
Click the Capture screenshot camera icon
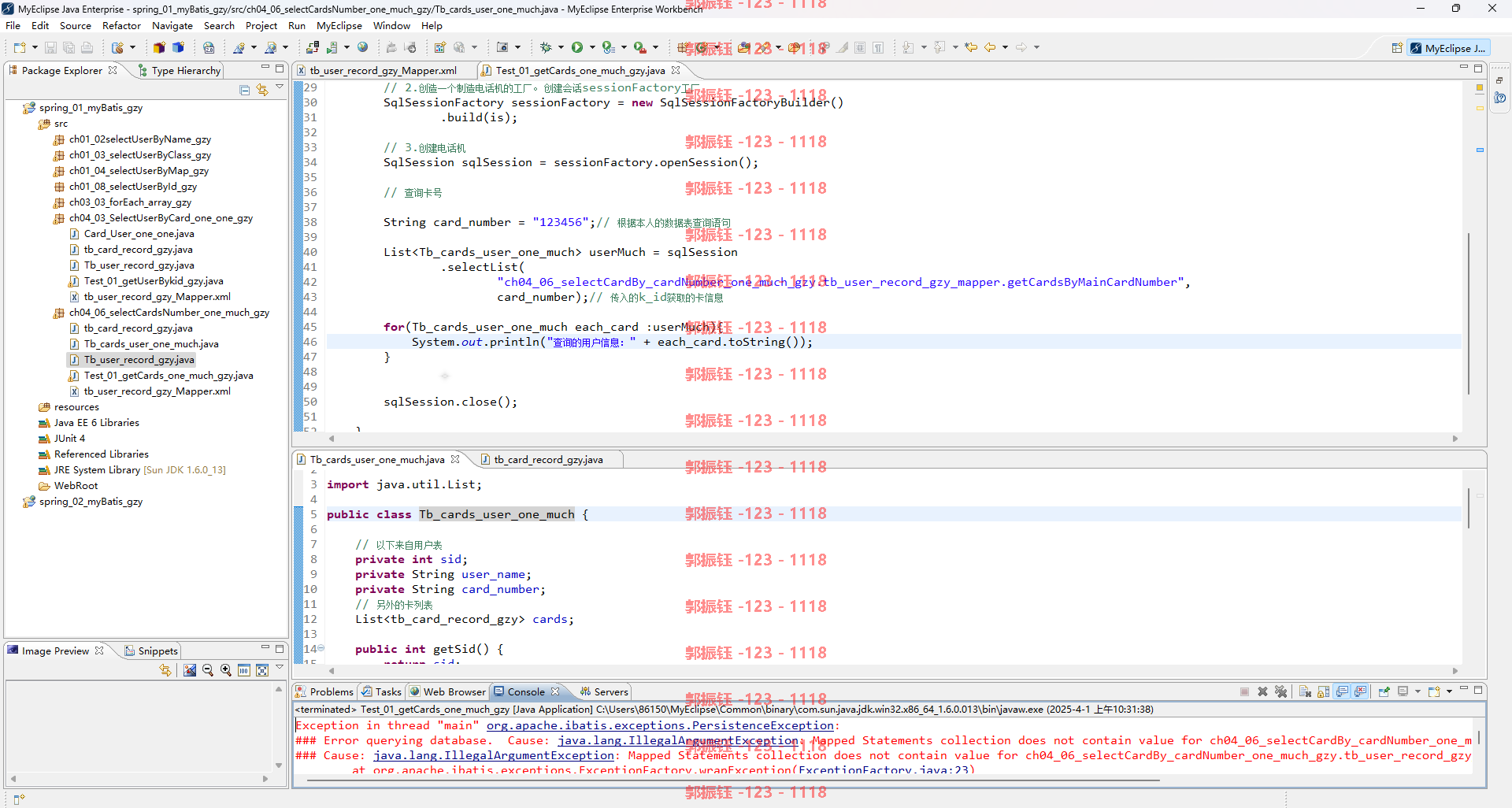point(502,48)
